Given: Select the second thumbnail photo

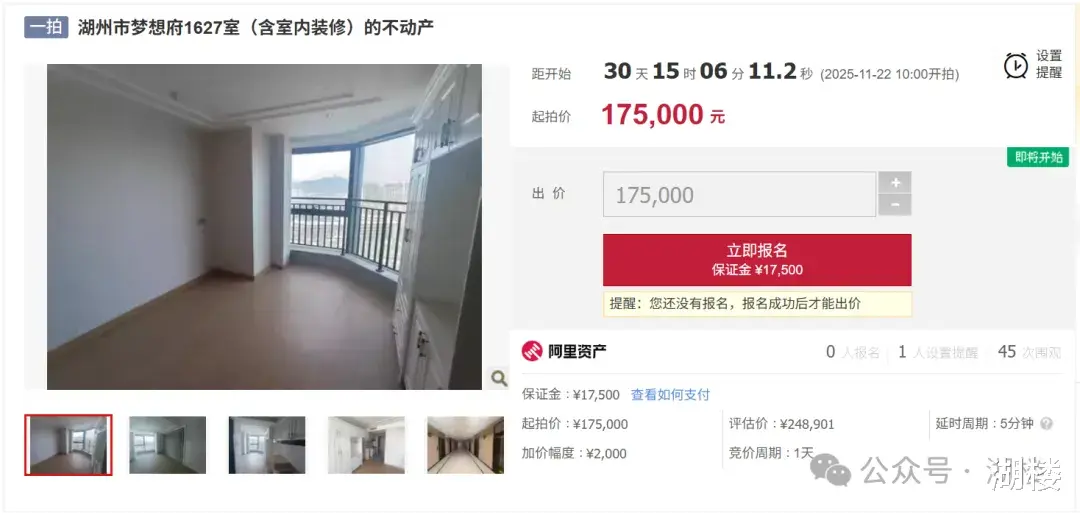Looking at the screenshot, I should (x=167, y=445).
